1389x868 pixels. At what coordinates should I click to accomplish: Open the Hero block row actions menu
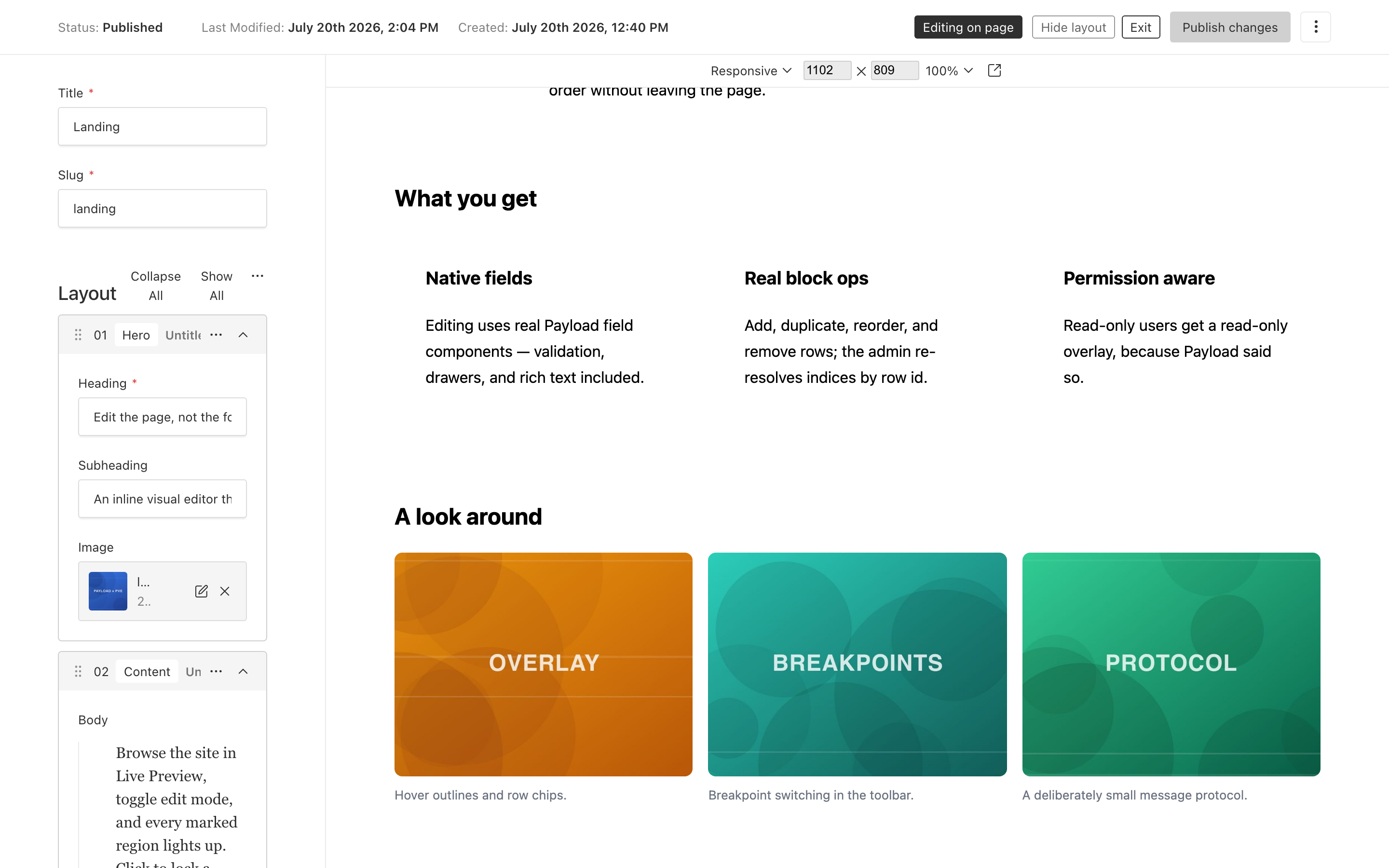click(x=216, y=335)
